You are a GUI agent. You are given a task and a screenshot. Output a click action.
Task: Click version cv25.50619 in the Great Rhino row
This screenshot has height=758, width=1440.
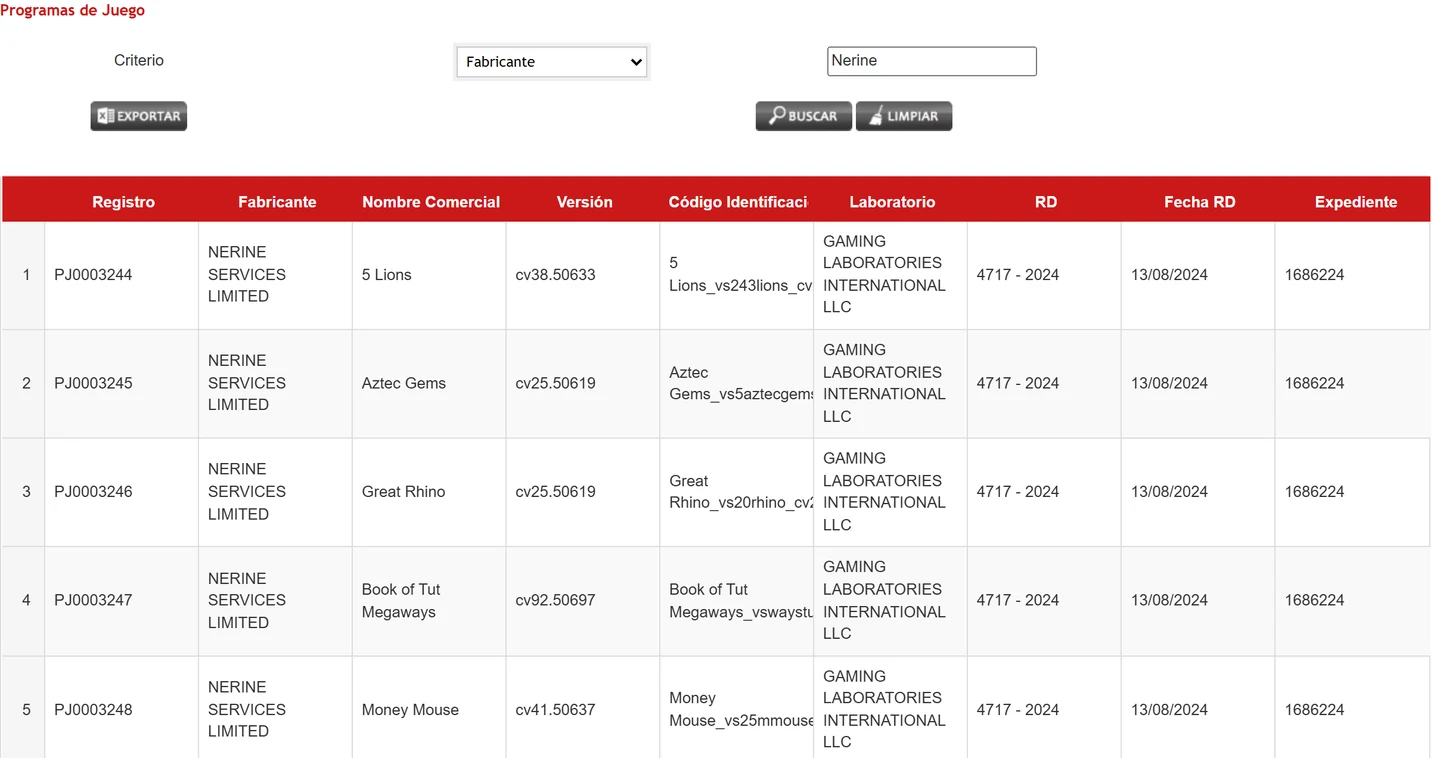pyautogui.click(x=556, y=492)
